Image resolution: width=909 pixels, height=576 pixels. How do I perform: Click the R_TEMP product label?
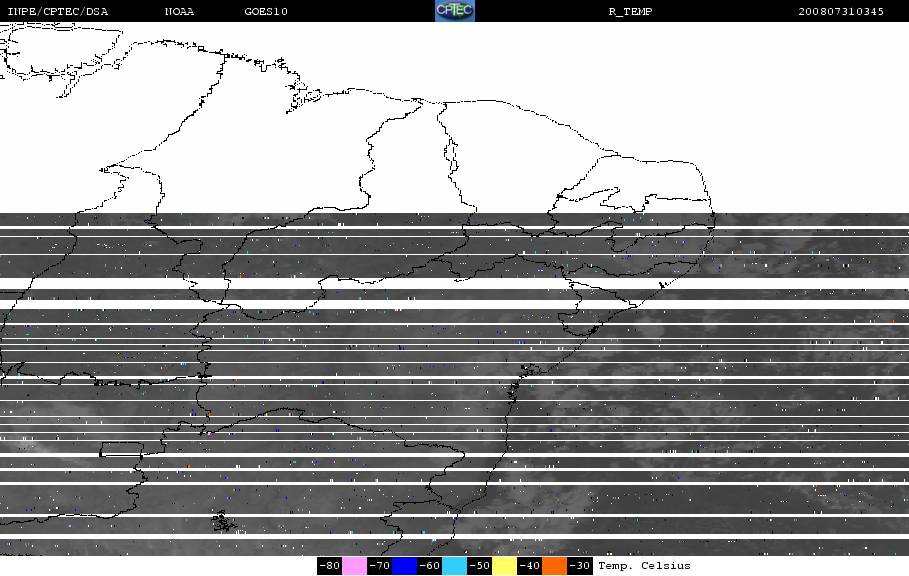point(630,12)
